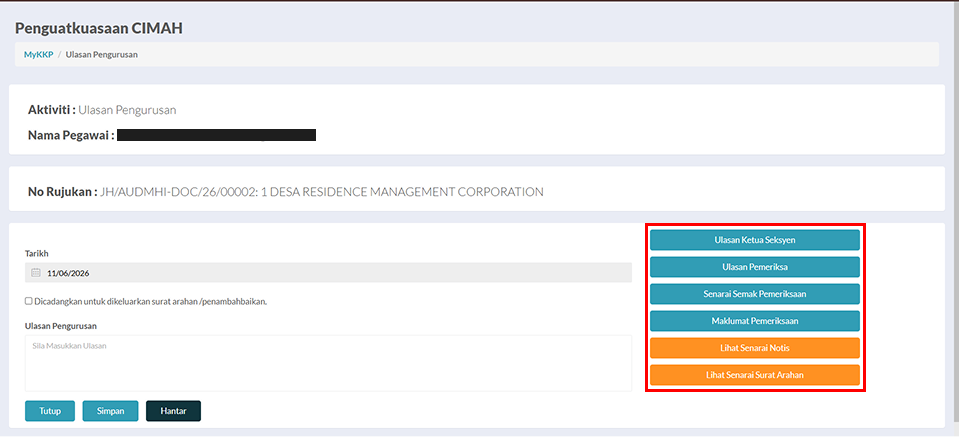Click the Dicadangkan untuk dikeluarkan label text
This screenshot has width=959, height=437.
point(150,301)
